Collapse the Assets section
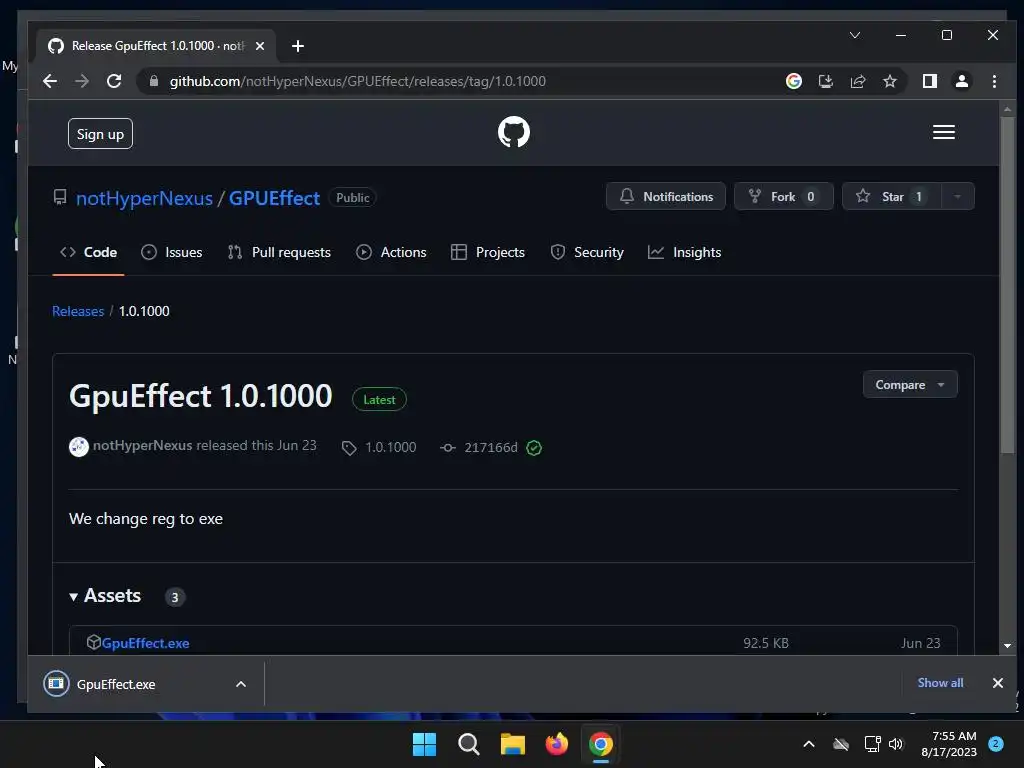The width and height of the screenshot is (1024, 768). pyautogui.click(x=105, y=596)
